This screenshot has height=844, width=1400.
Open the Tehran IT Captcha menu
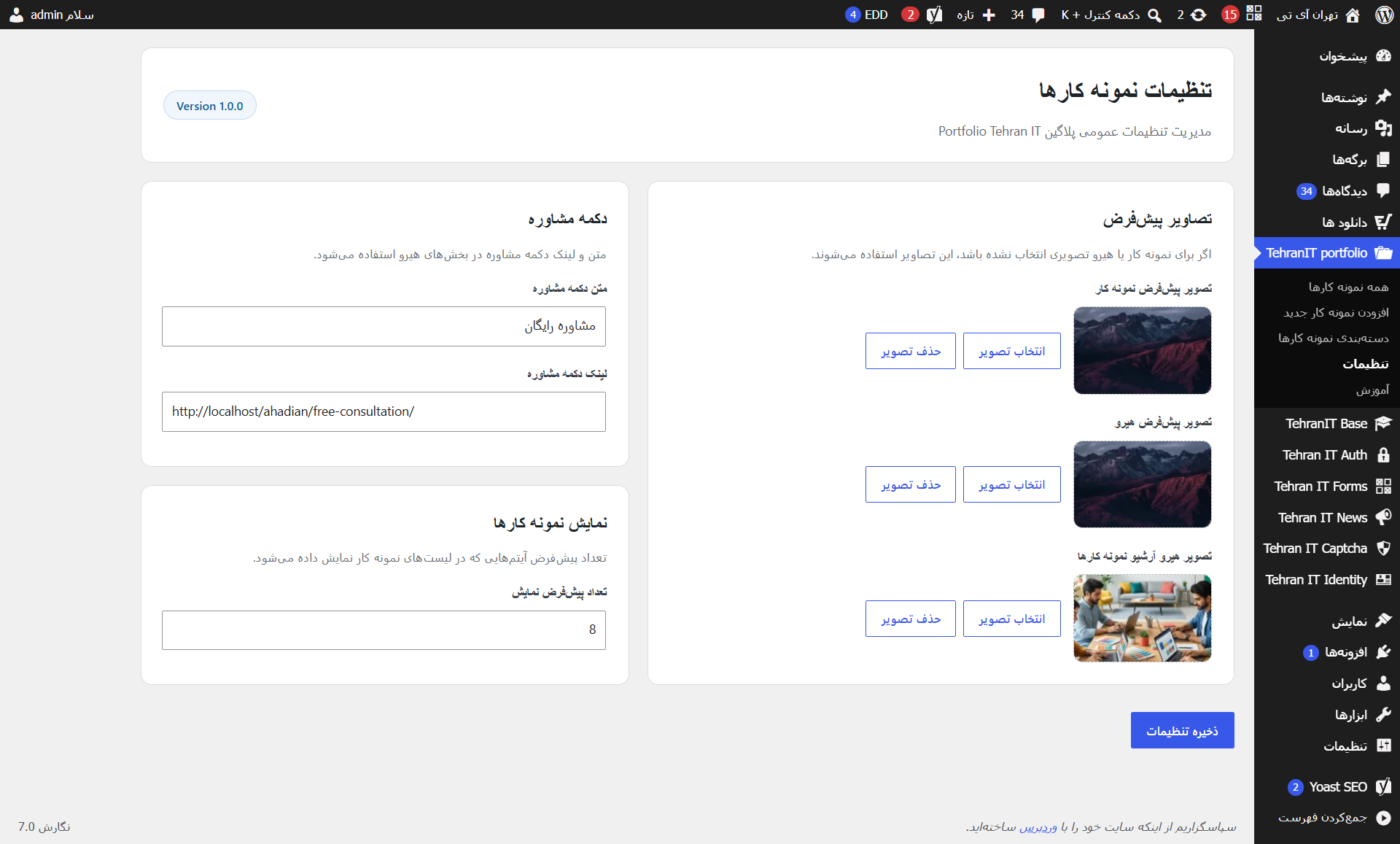[1327, 549]
